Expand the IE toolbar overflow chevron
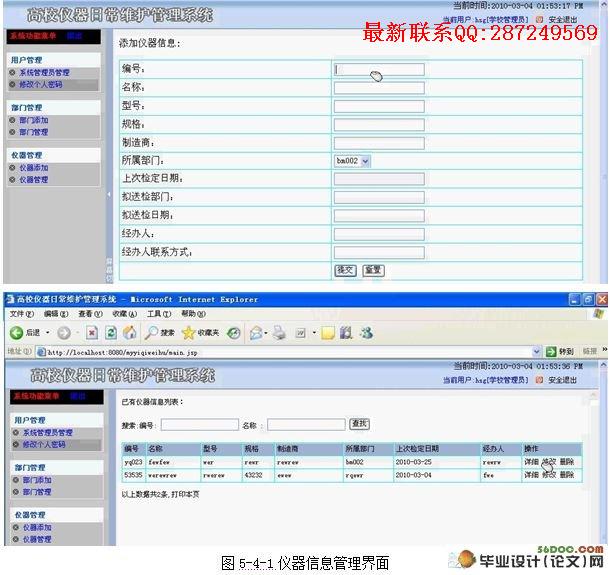The image size is (612, 575). [x=605, y=349]
